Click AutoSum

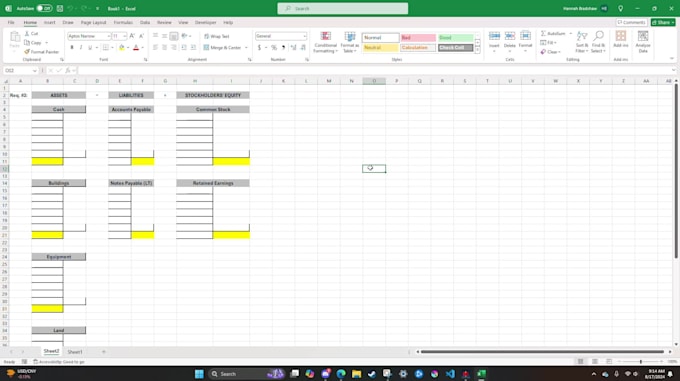(x=554, y=33)
